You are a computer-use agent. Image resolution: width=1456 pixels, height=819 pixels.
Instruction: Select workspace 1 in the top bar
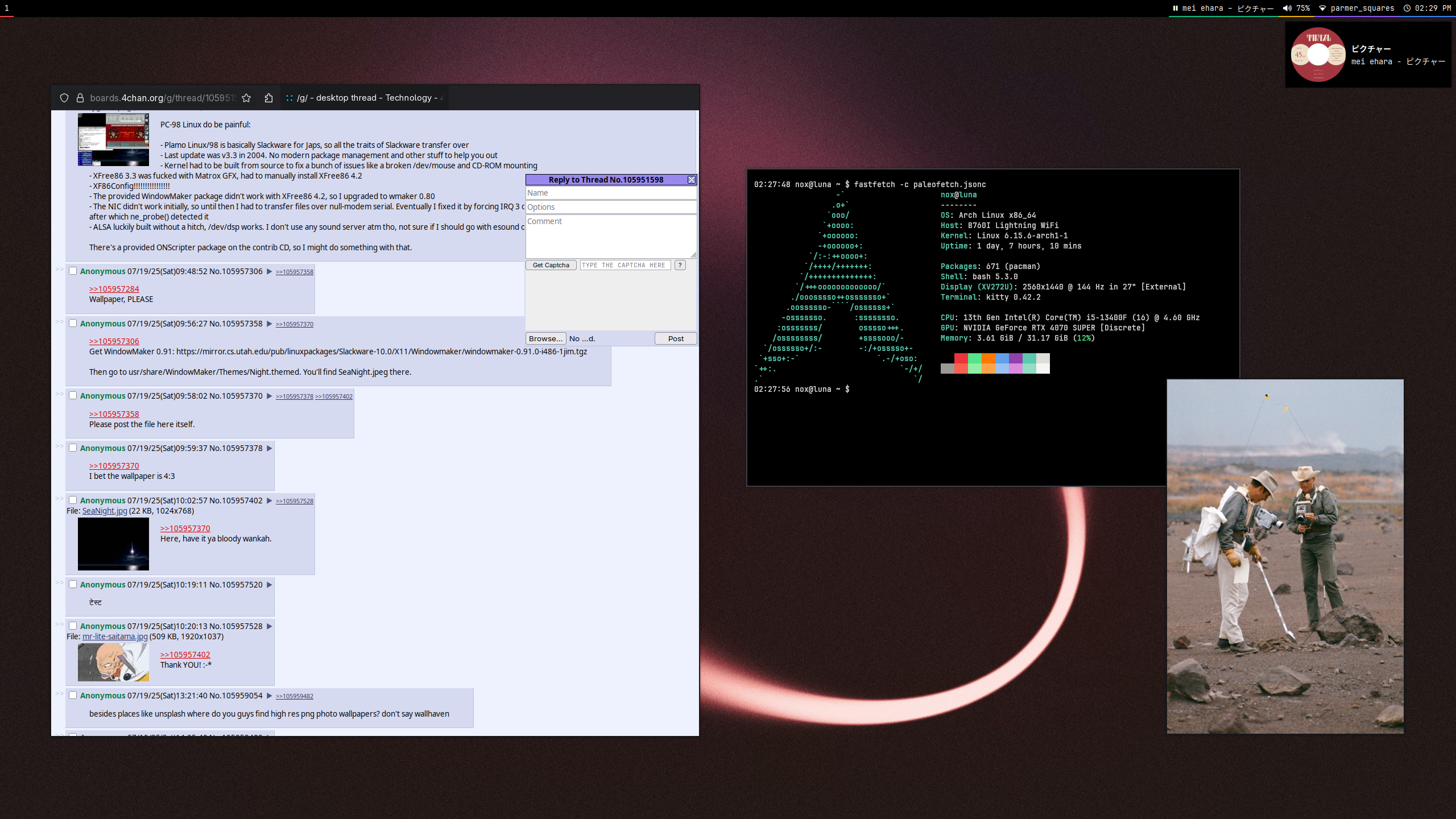[x=7, y=8]
